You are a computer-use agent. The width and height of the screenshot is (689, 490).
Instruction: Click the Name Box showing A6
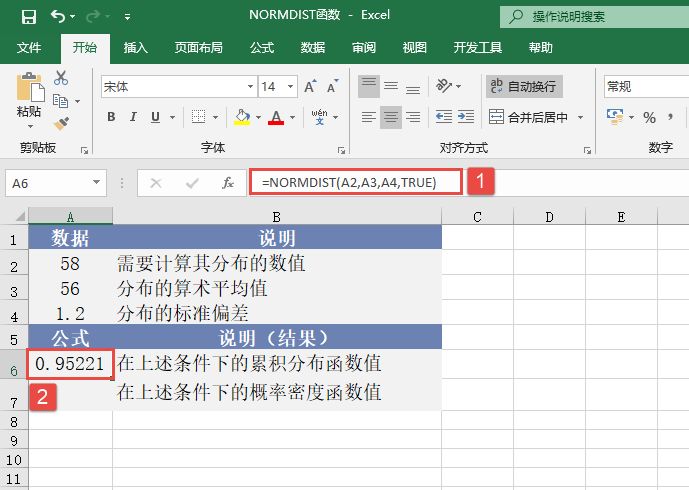(x=45, y=183)
